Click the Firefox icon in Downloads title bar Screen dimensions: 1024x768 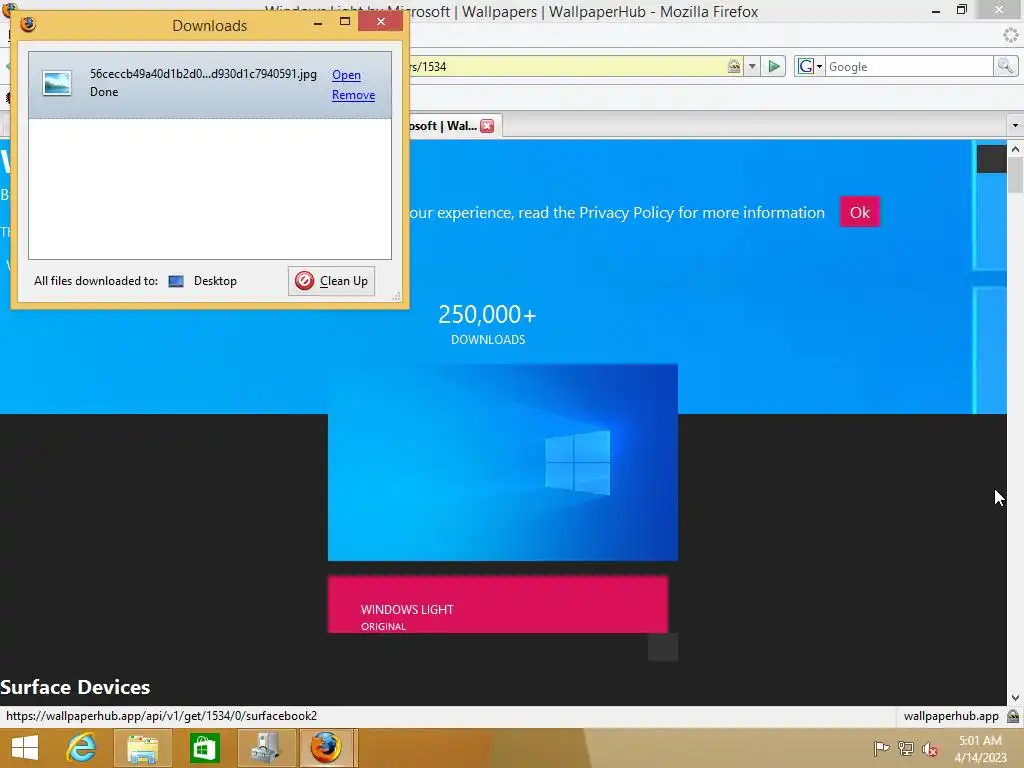click(28, 25)
